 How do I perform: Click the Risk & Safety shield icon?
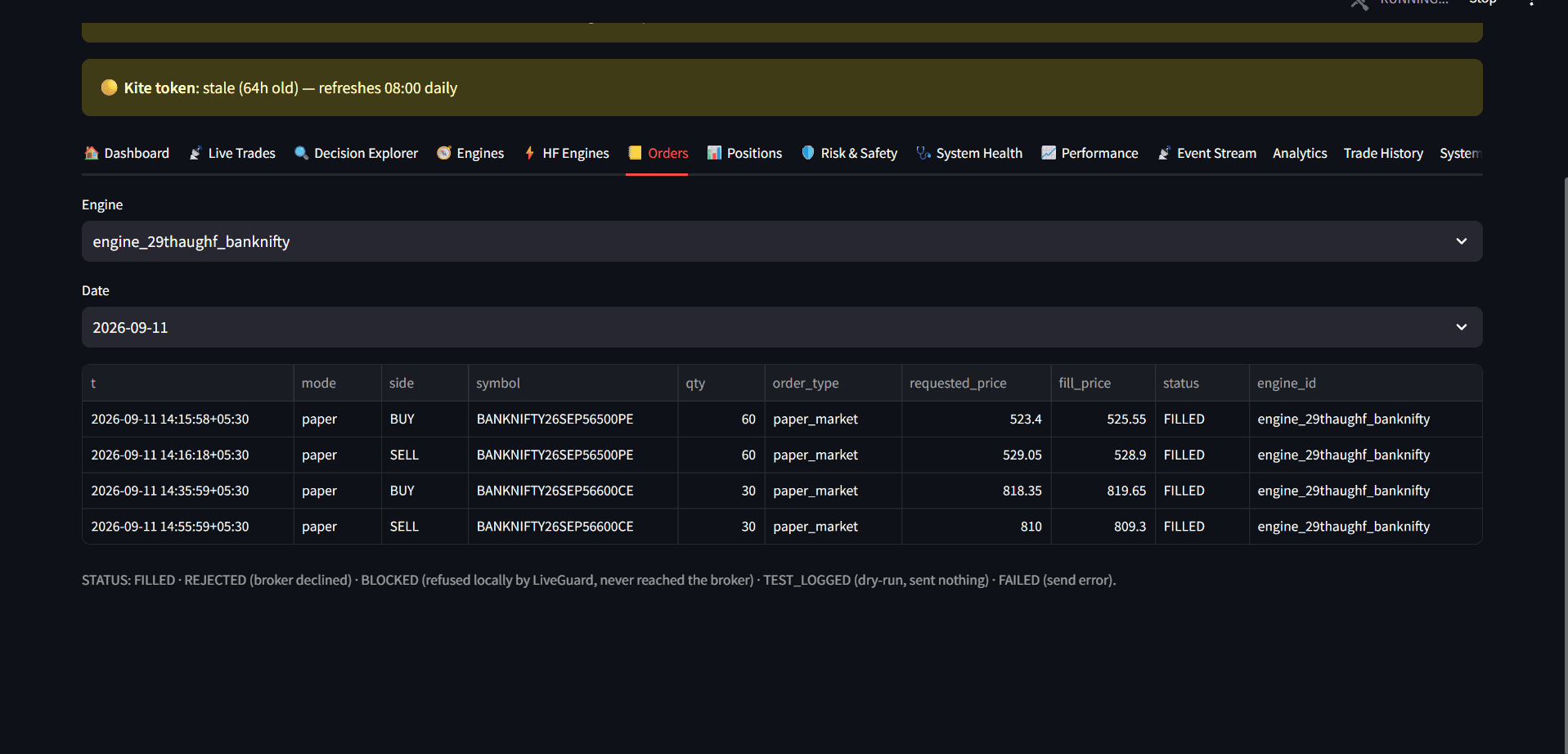tap(808, 153)
